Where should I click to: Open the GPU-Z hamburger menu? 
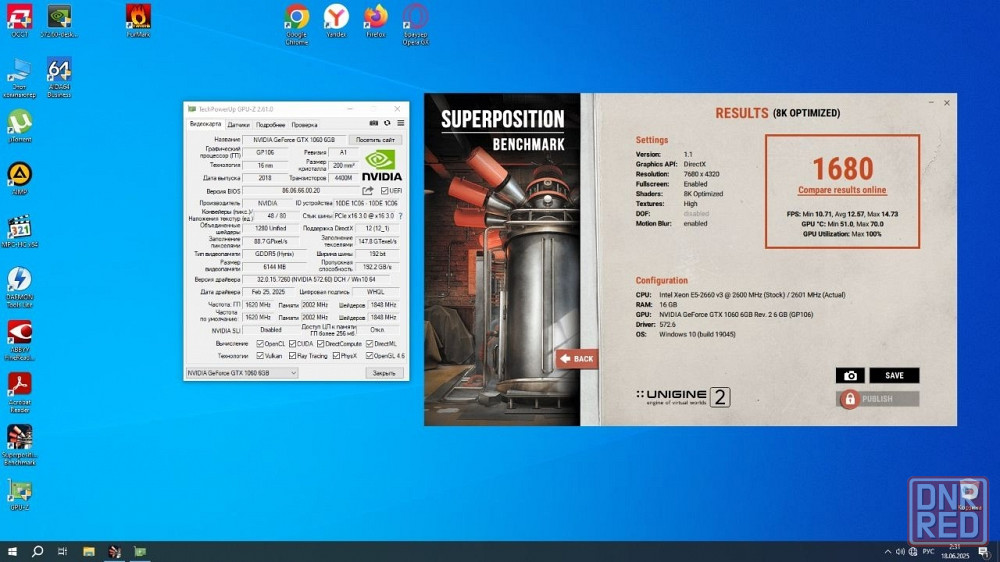[401, 123]
